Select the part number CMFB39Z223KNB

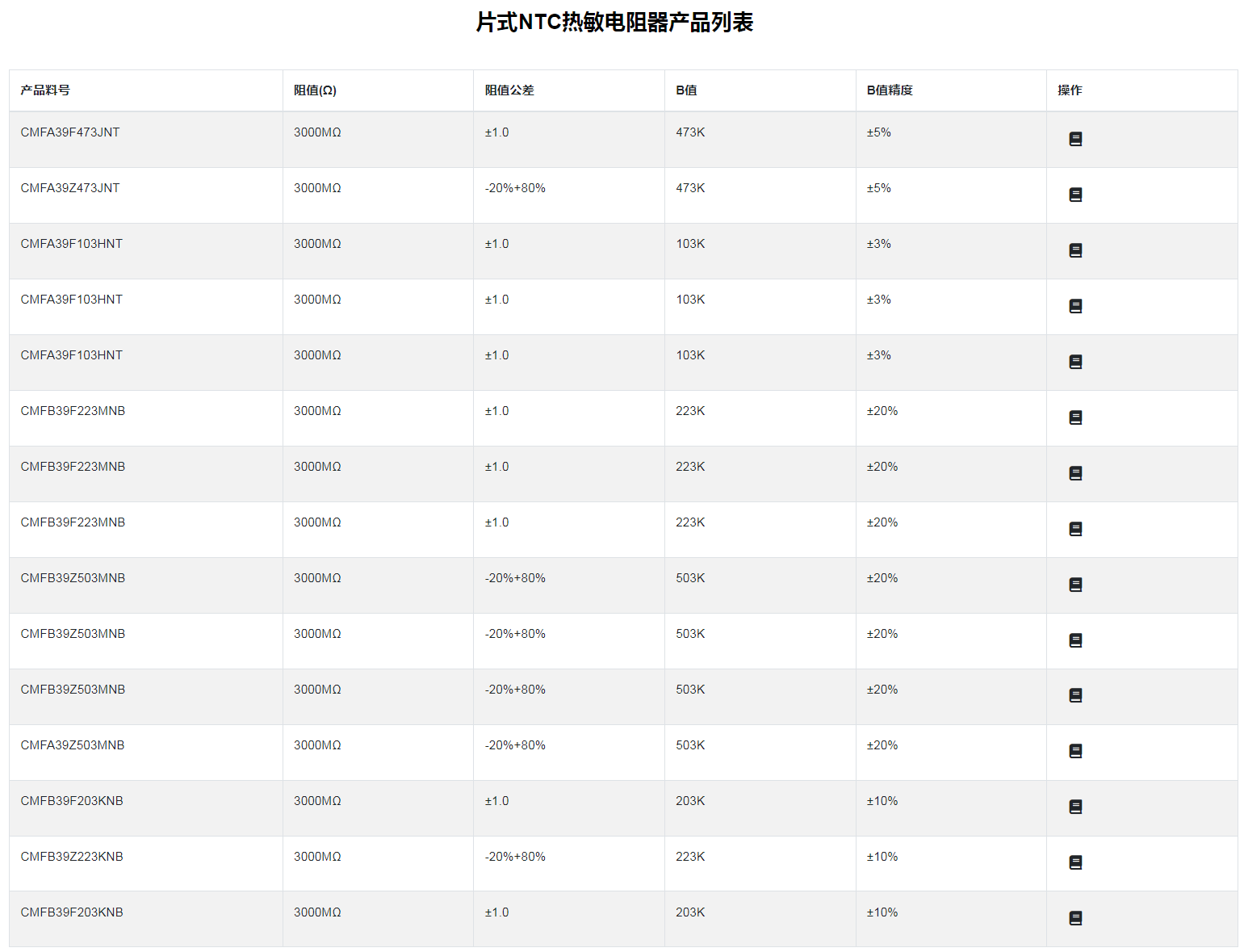pyautogui.click(x=72, y=857)
